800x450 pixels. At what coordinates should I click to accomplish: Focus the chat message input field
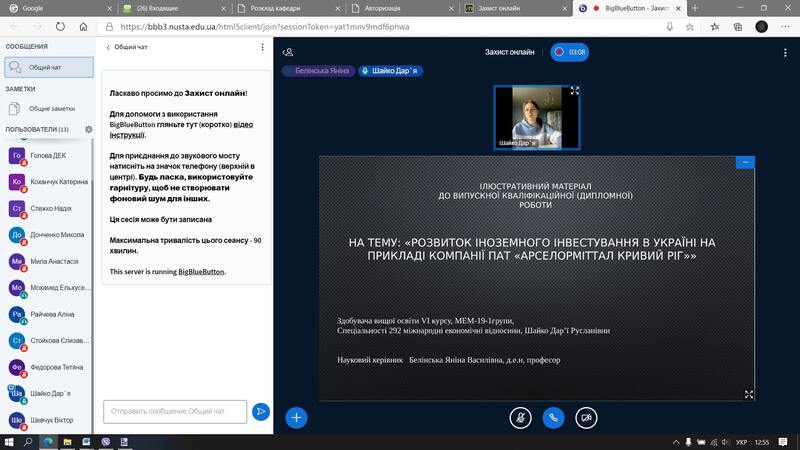click(x=175, y=411)
